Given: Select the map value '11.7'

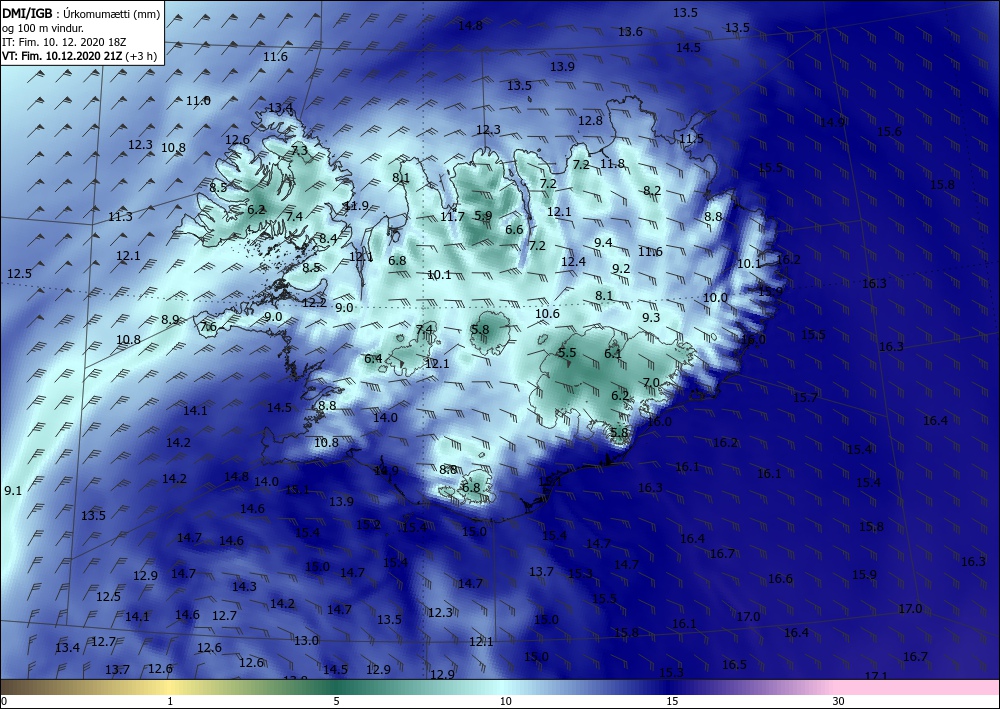Looking at the screenshot, I should click(x=452, y=217).
